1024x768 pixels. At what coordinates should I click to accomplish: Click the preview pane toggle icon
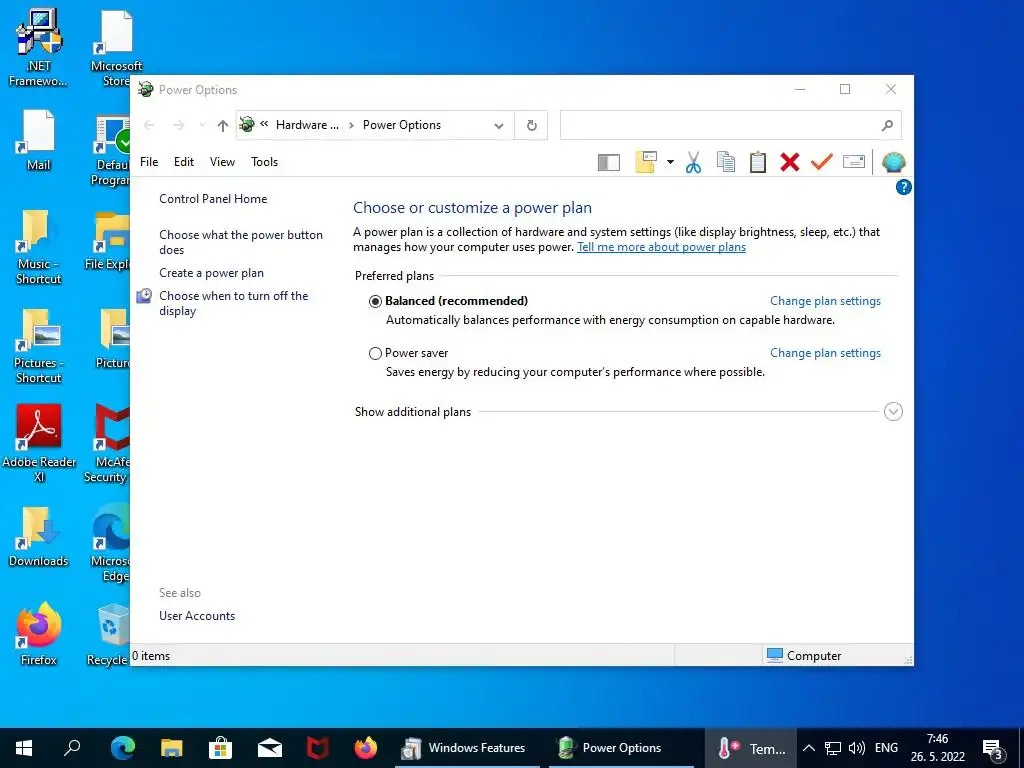[x=608, y=162]
